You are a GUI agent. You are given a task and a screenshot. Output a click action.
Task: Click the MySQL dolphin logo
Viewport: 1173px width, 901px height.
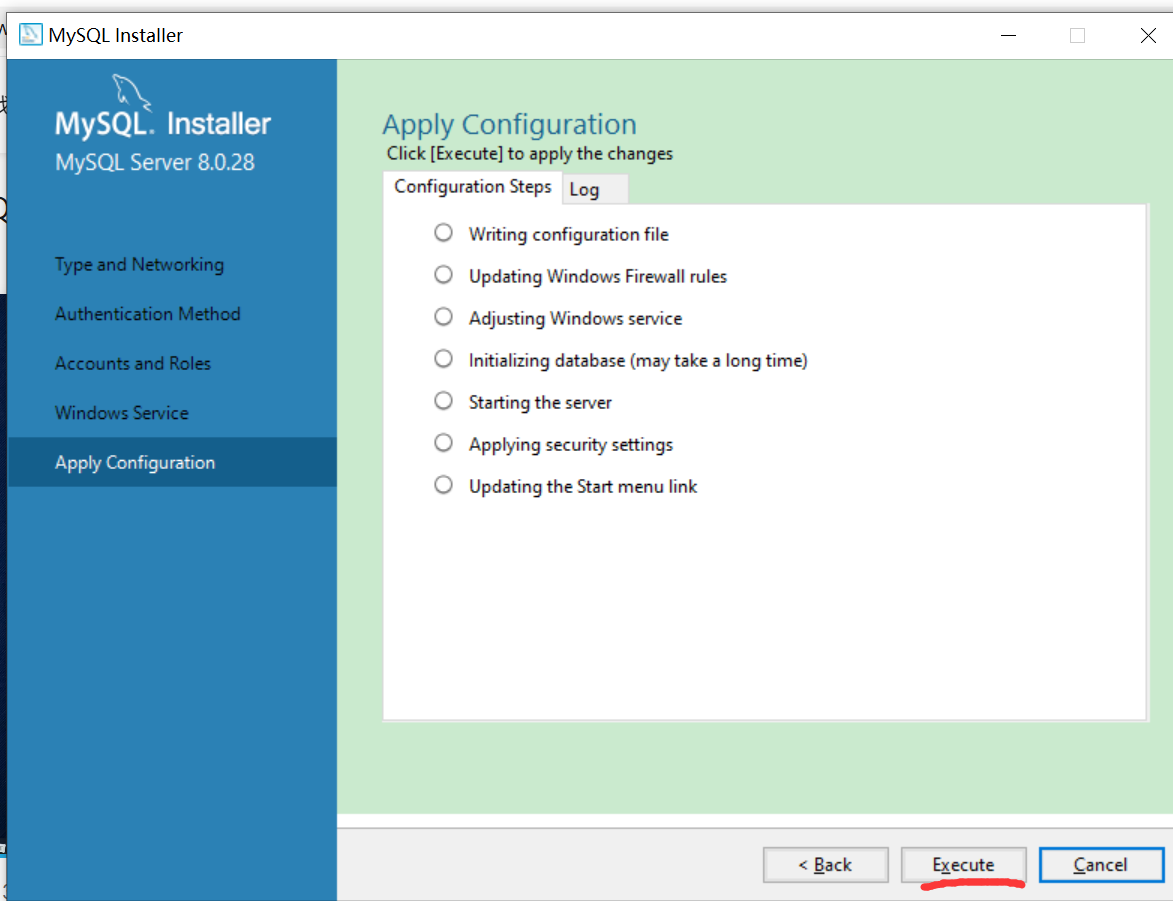(132, 91)
